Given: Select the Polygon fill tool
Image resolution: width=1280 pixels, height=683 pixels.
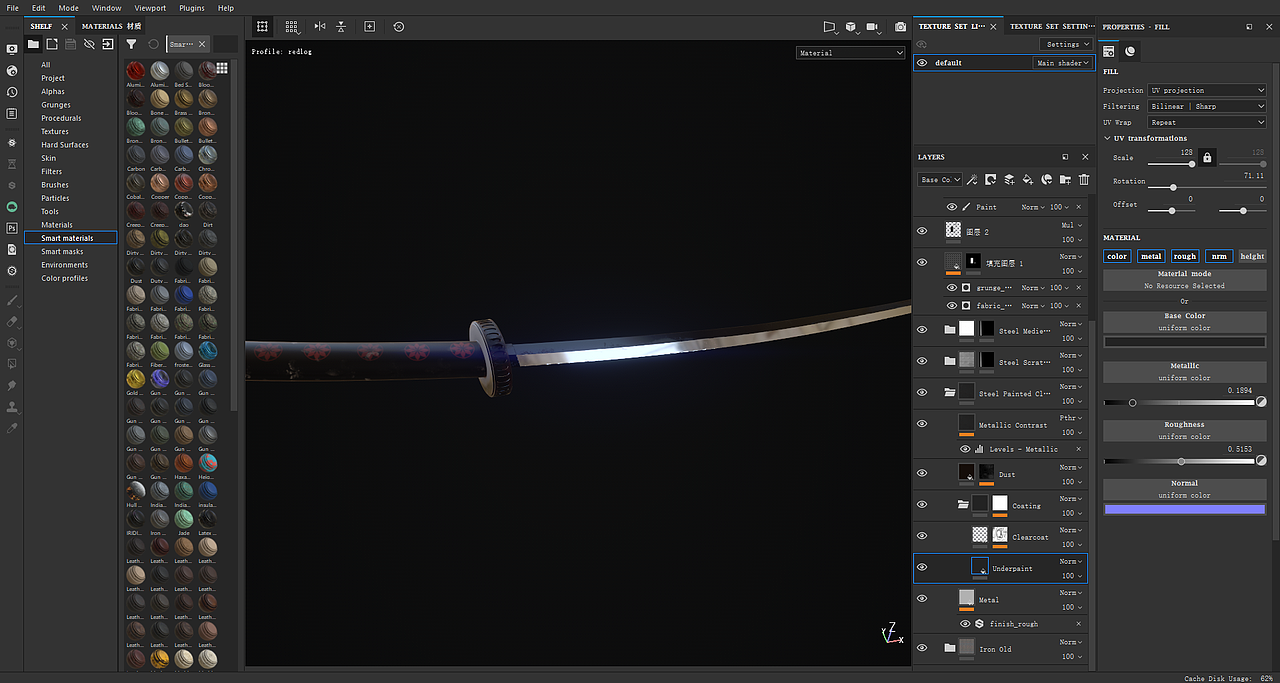Looking at the screenshot, I should [12, 364].
